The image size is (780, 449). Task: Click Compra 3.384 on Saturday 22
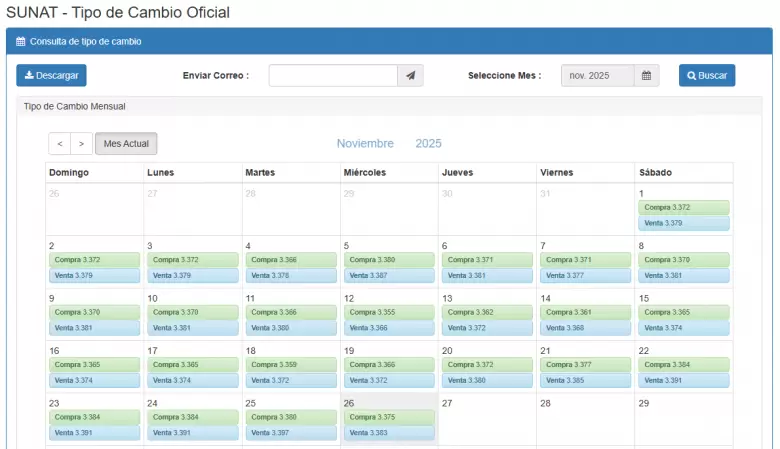[x=684, y=365]
